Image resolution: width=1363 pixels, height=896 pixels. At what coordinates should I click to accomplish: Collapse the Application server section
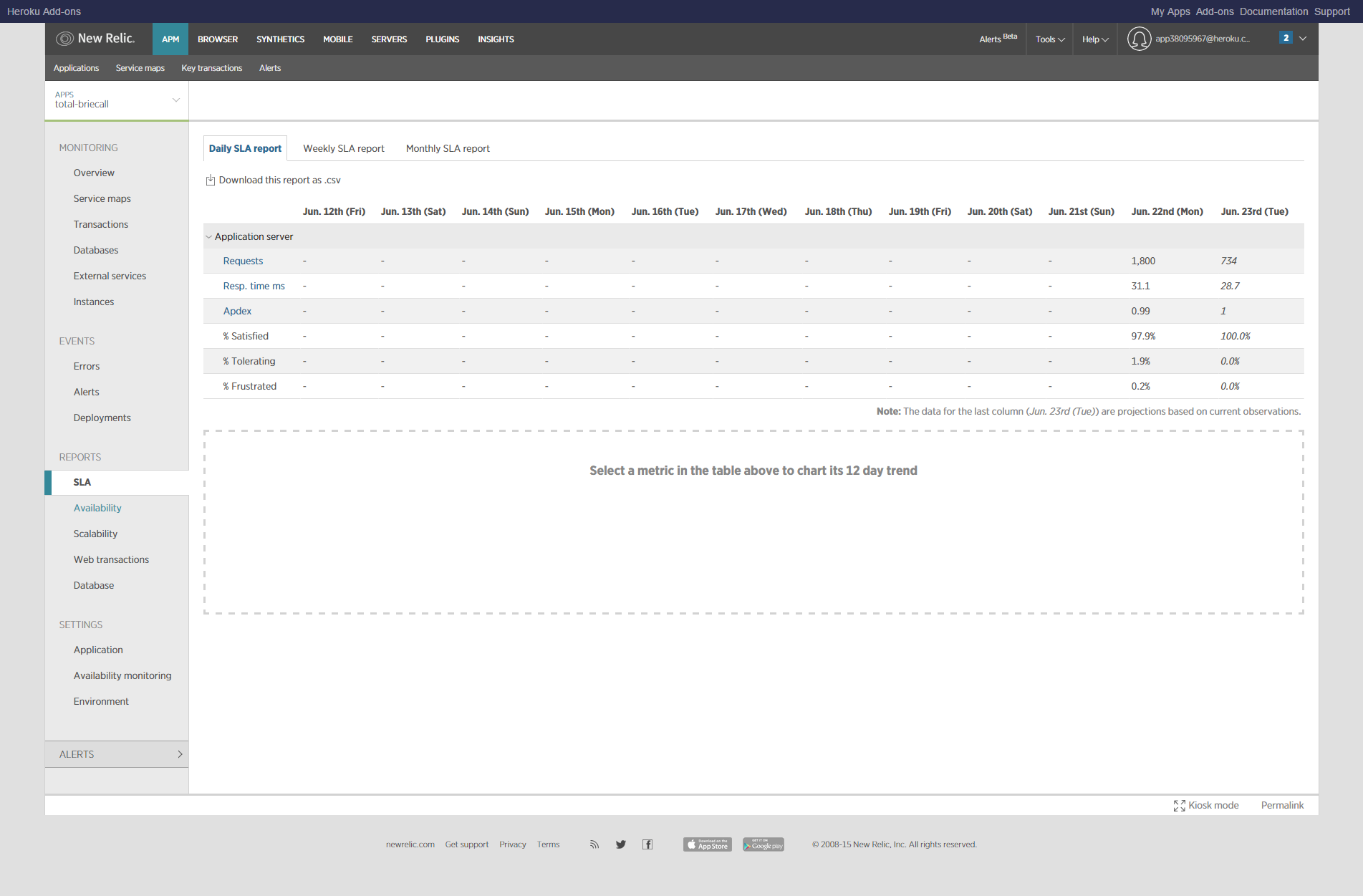pos(208,237)
